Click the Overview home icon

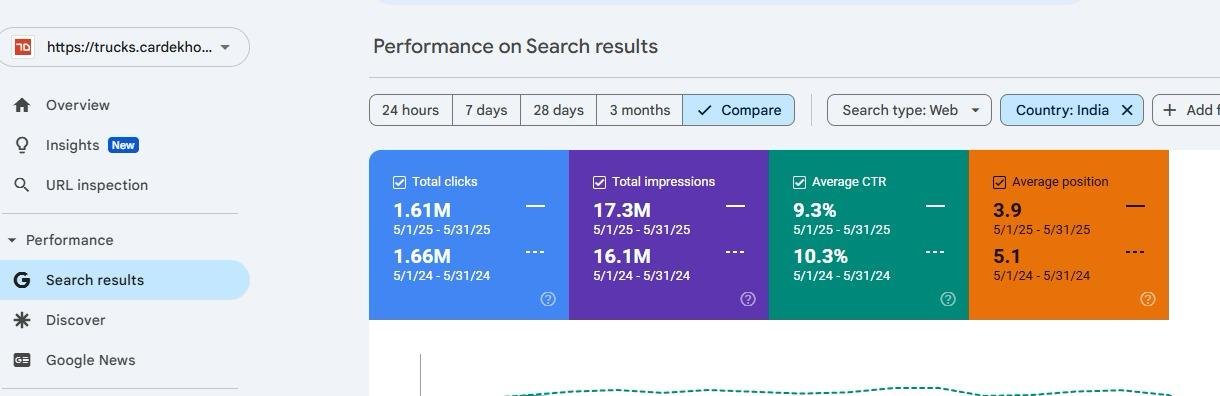[x=22, y=105]
